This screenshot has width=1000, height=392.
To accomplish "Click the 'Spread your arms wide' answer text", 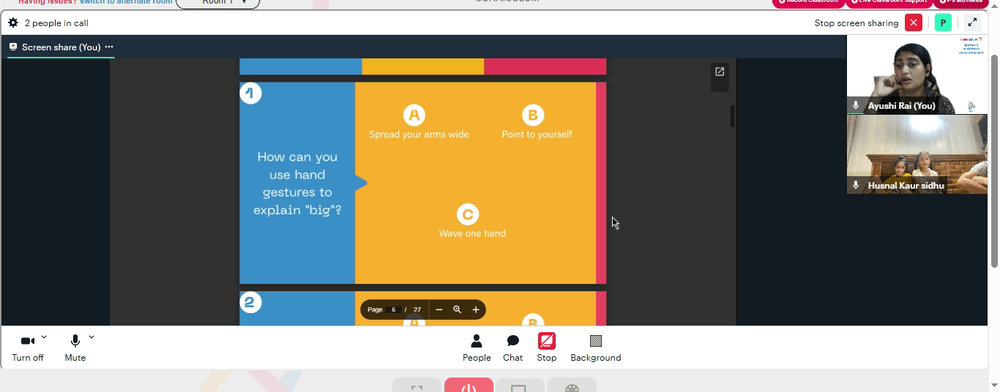I will point(418,134).
